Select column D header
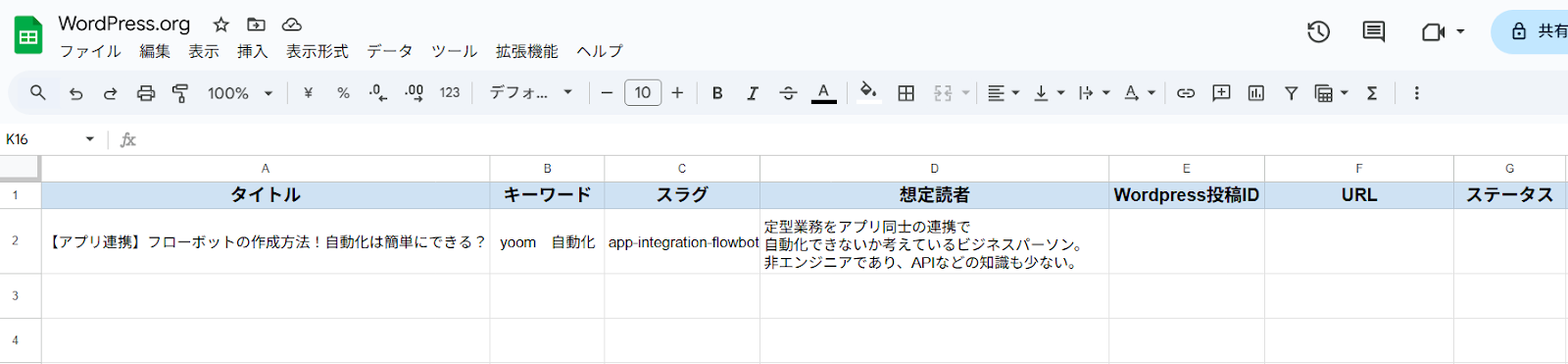The width and height of the screenshot is (1568, 364). [x=935, y=169]
